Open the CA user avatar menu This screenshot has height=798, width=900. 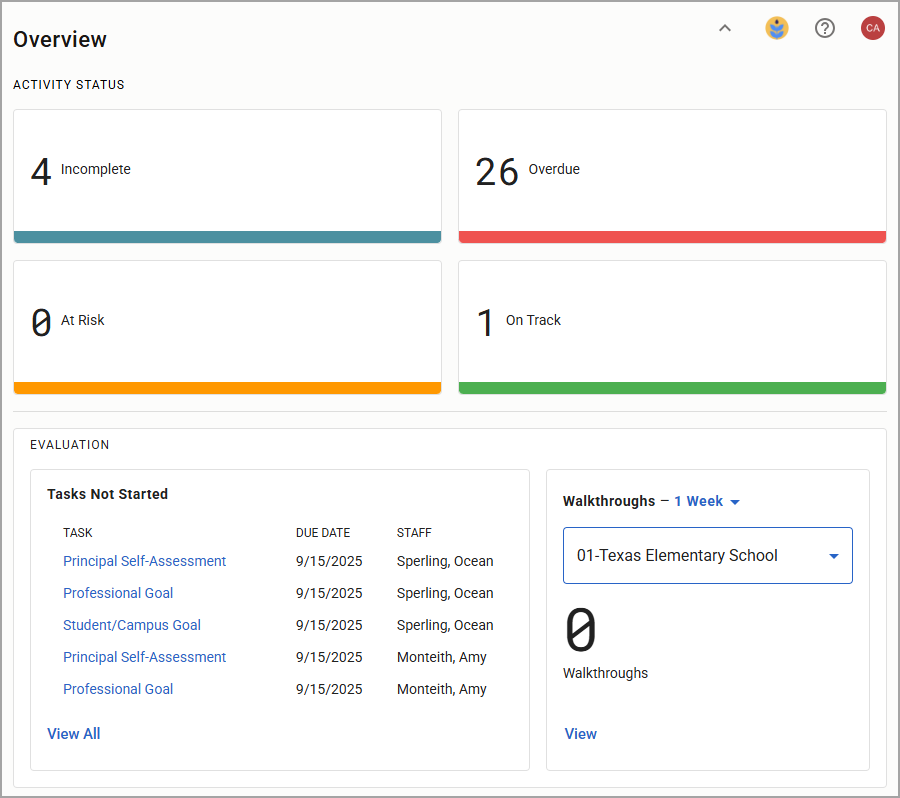(x=872, y=28)
